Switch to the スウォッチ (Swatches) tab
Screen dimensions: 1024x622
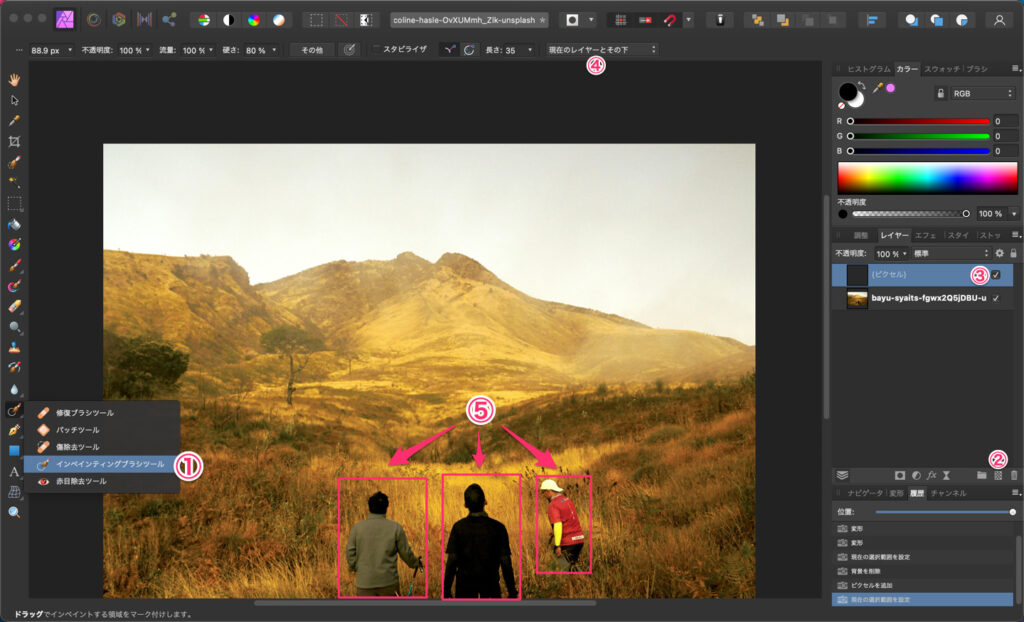[x=942, y=69]
